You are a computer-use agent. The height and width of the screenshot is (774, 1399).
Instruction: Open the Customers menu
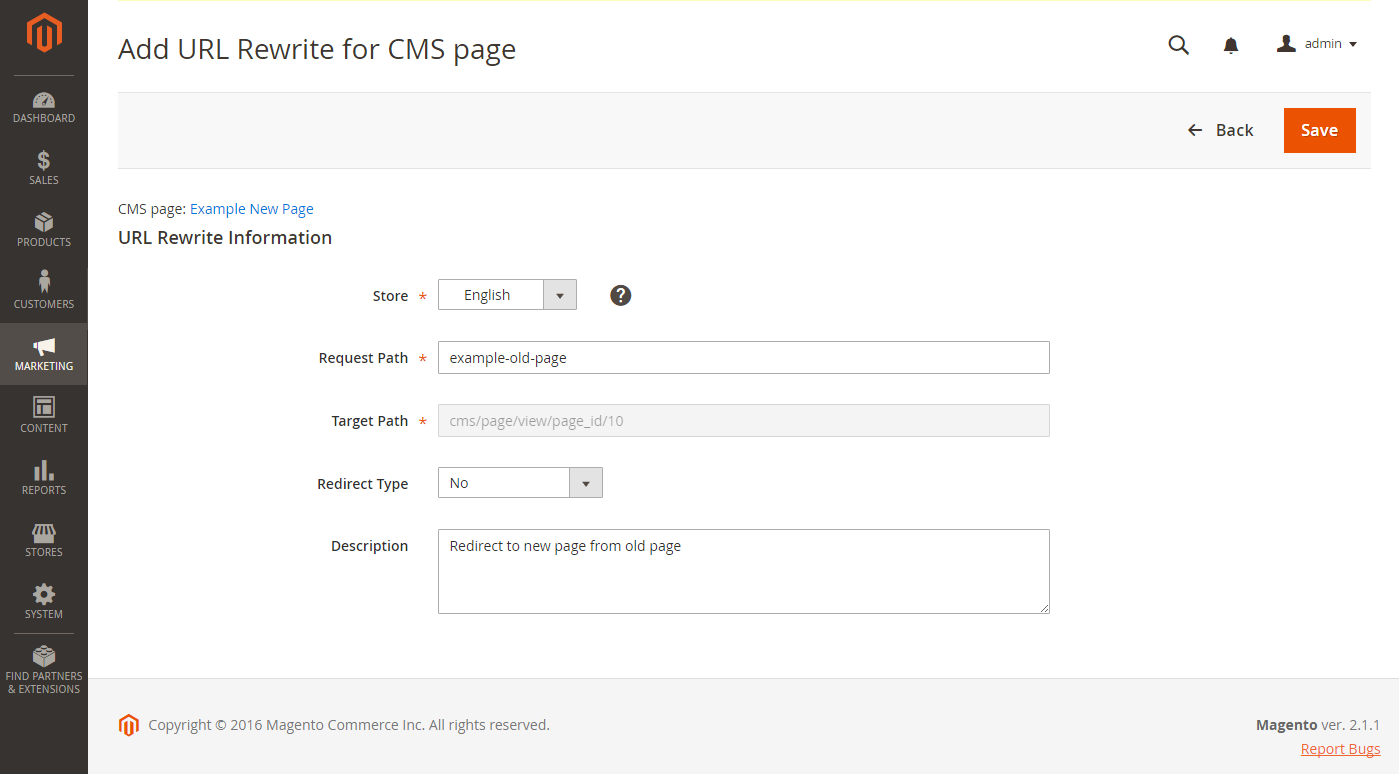point(44,292)
